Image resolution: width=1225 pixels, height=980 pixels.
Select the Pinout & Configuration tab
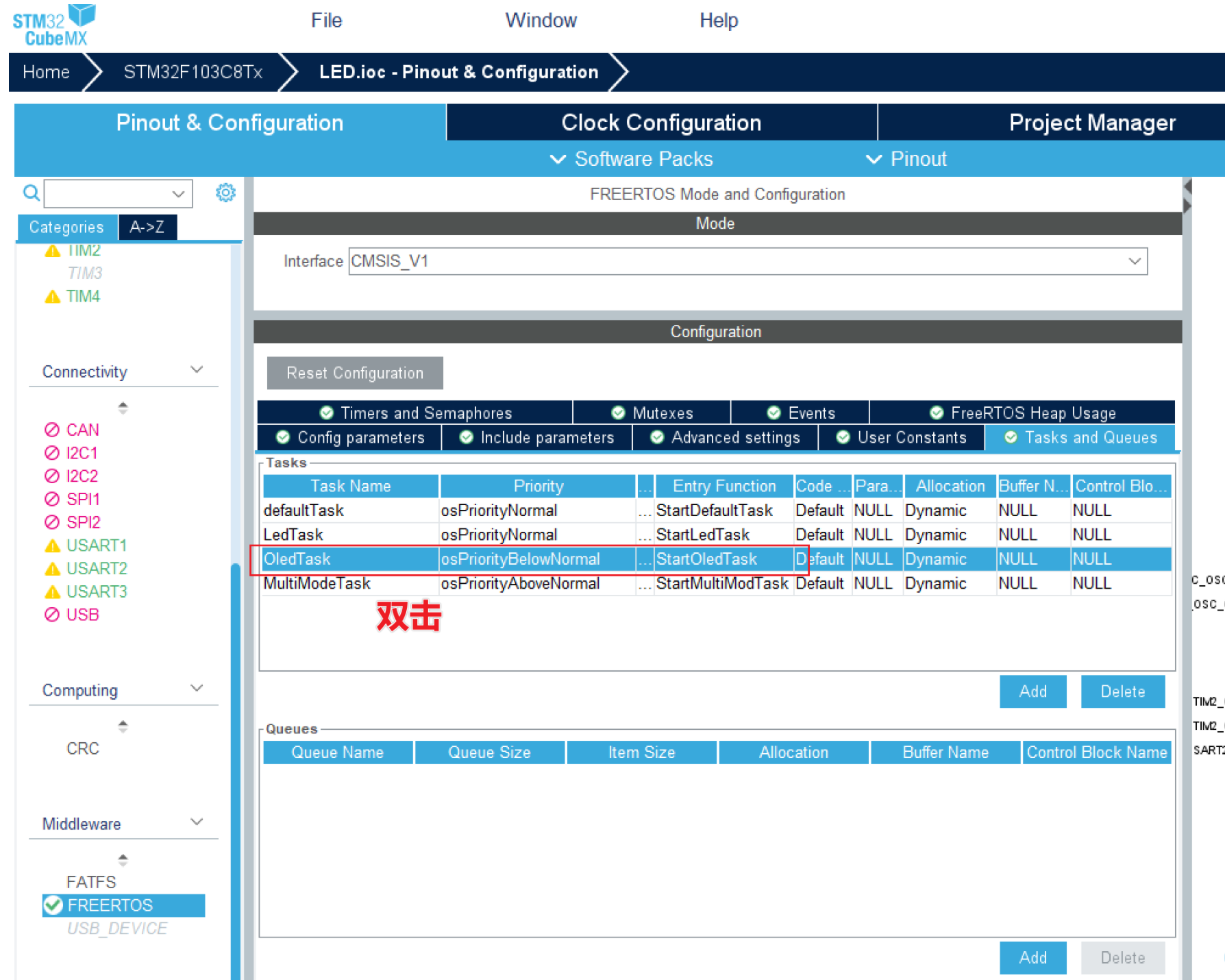coord(230,123)
